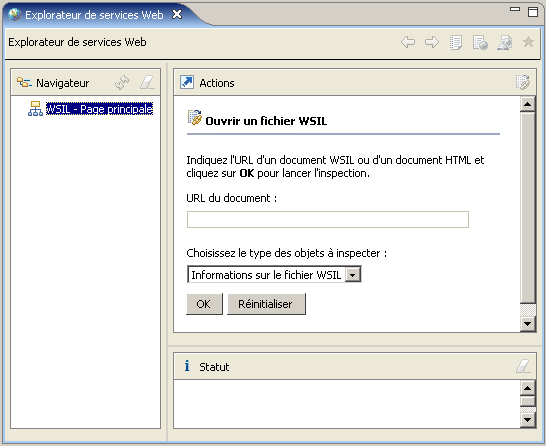Click the Favorites star icon
Viewport: 546px width, 446px height.
click(528, 42)
